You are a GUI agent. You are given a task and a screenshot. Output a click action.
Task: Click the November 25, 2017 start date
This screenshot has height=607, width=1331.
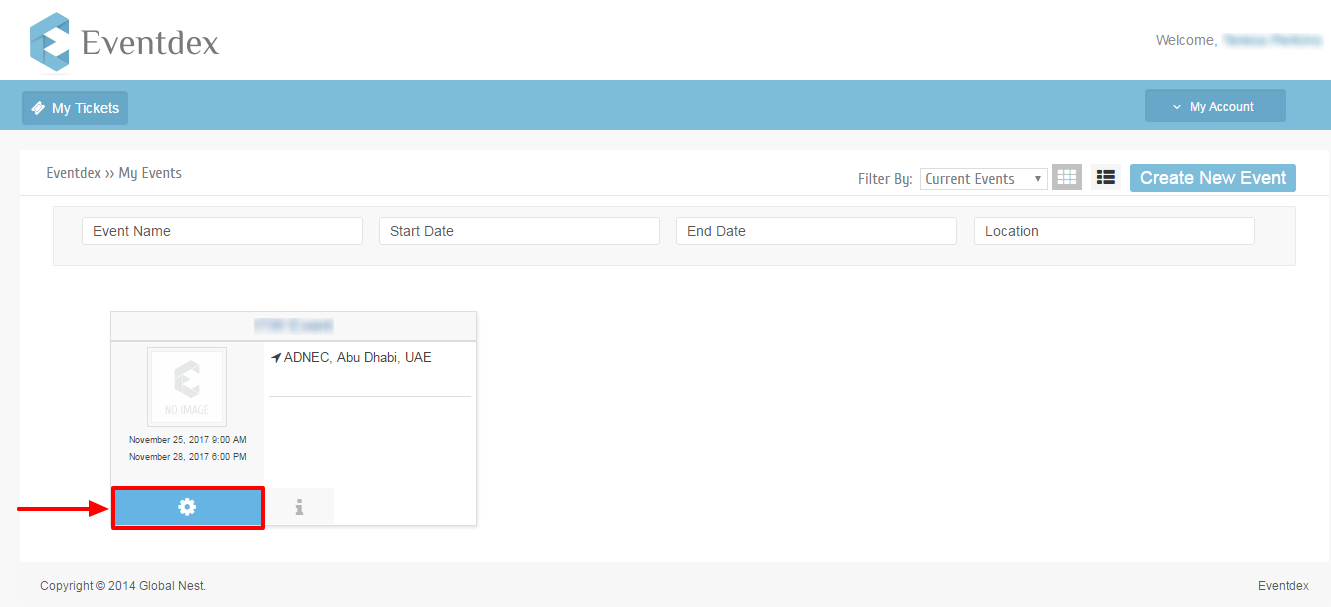tap(188, 440)
